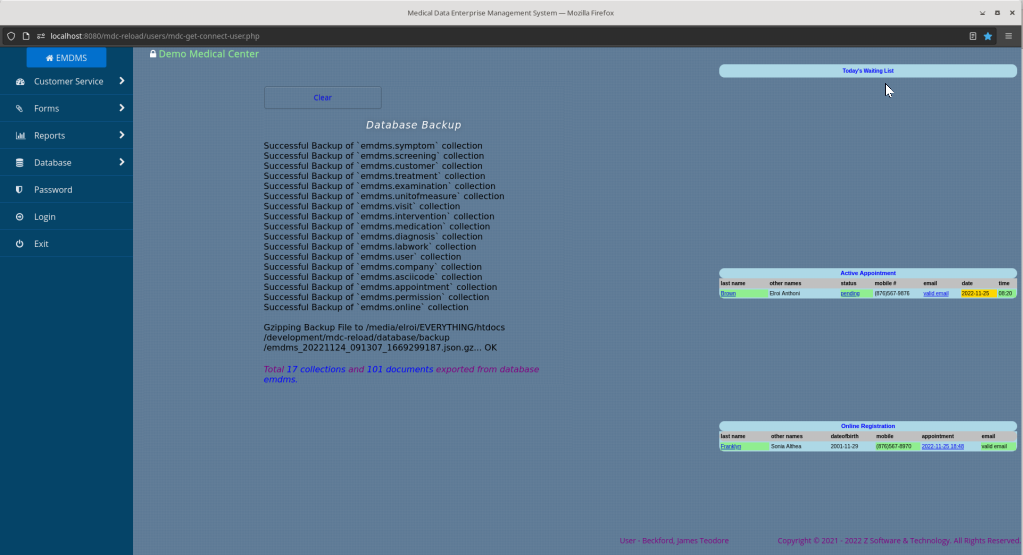This screenshot has width=1023, height=555.
Task: Click the browser URL address field
Action: pyautogui.click(x=496, y=36)
